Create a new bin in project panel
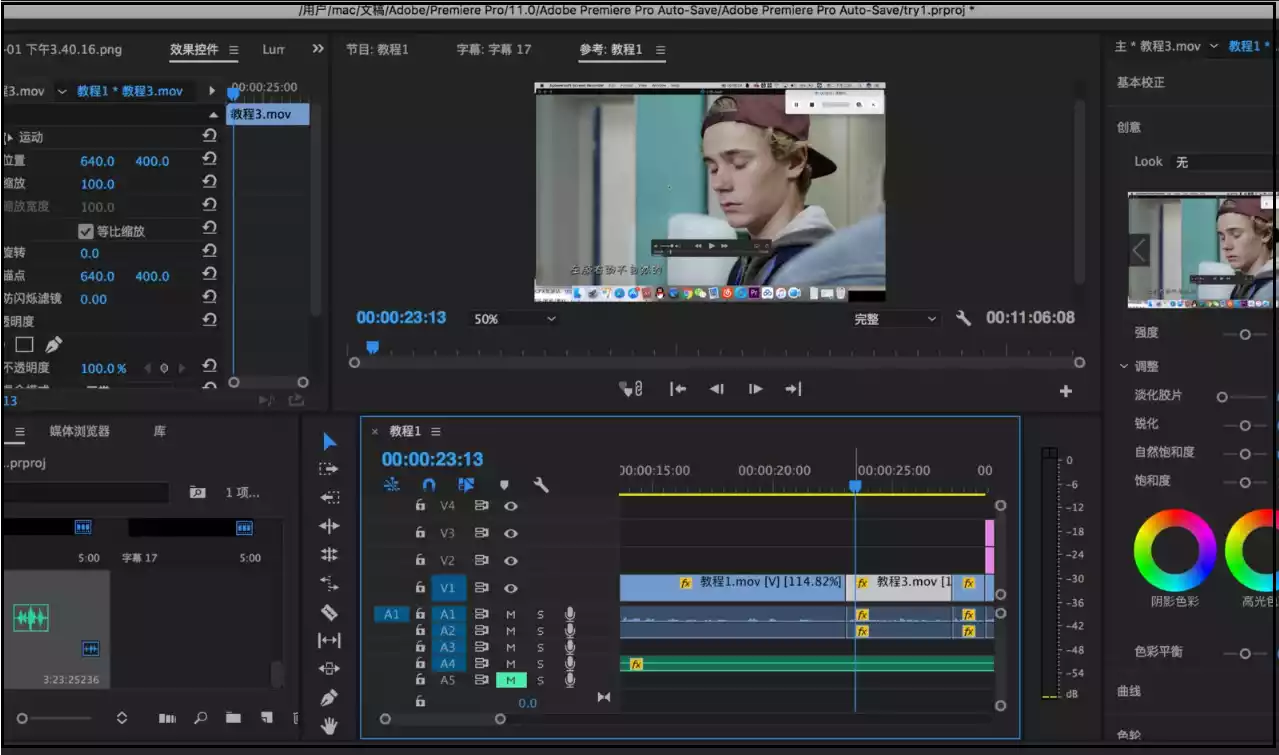 (233, 718)
